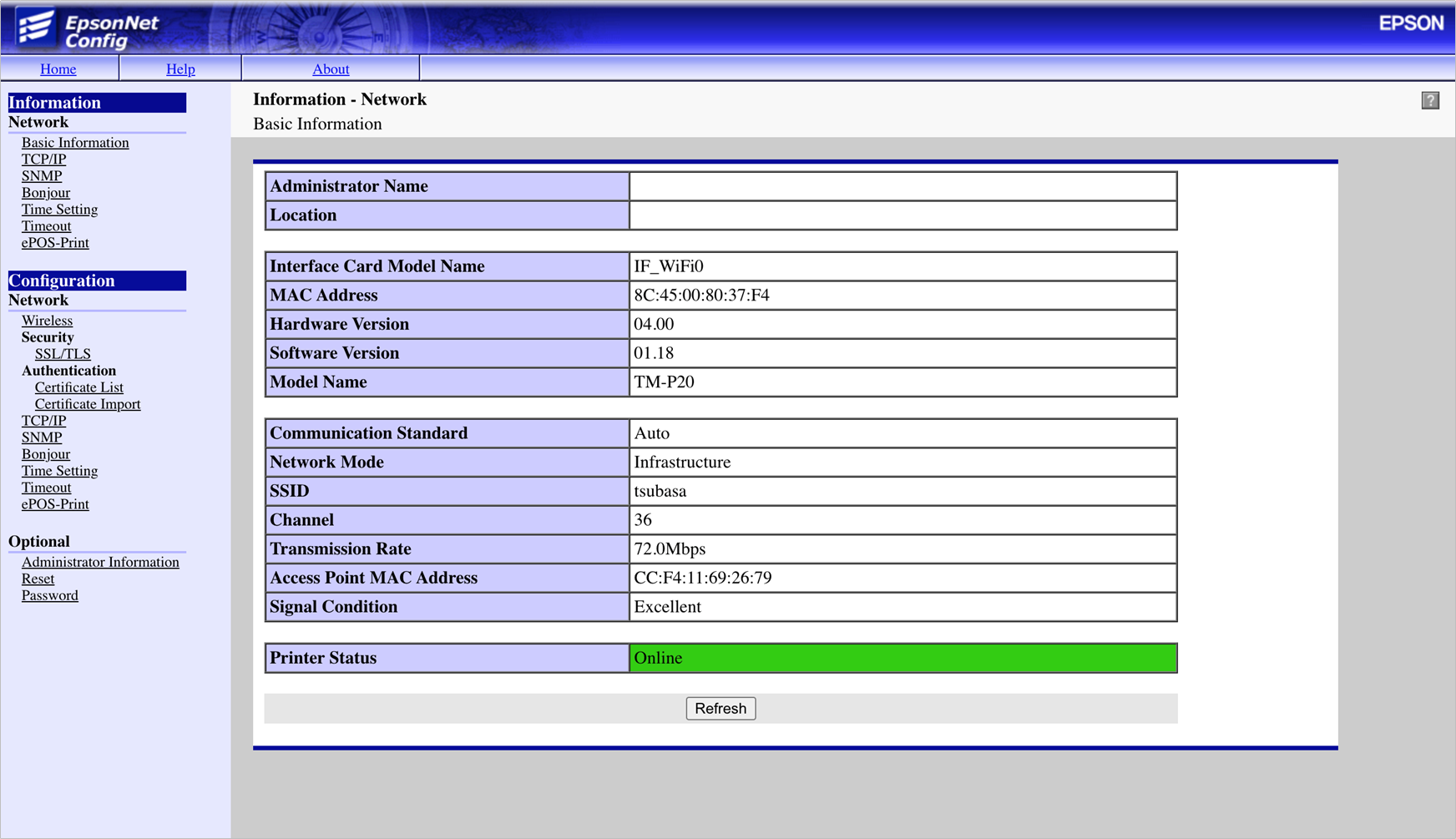Open the Help tab
Viewport: 1456px width, 839px height.
pyautogui.click(x=180, y=69)
